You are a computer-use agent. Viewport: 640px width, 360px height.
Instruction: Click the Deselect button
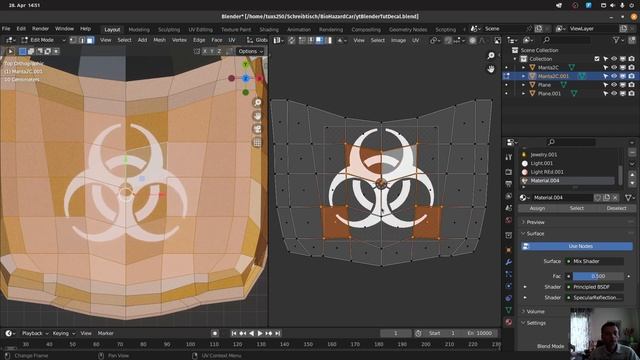pos(616,208)
